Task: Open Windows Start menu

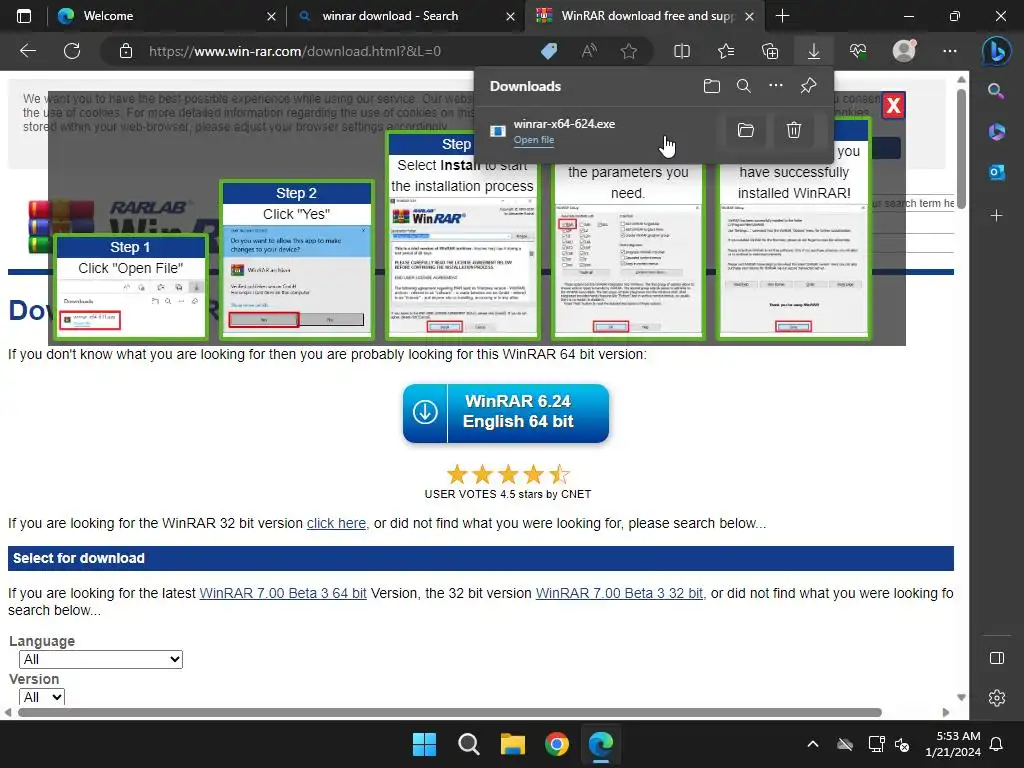Action: point(424,744)
